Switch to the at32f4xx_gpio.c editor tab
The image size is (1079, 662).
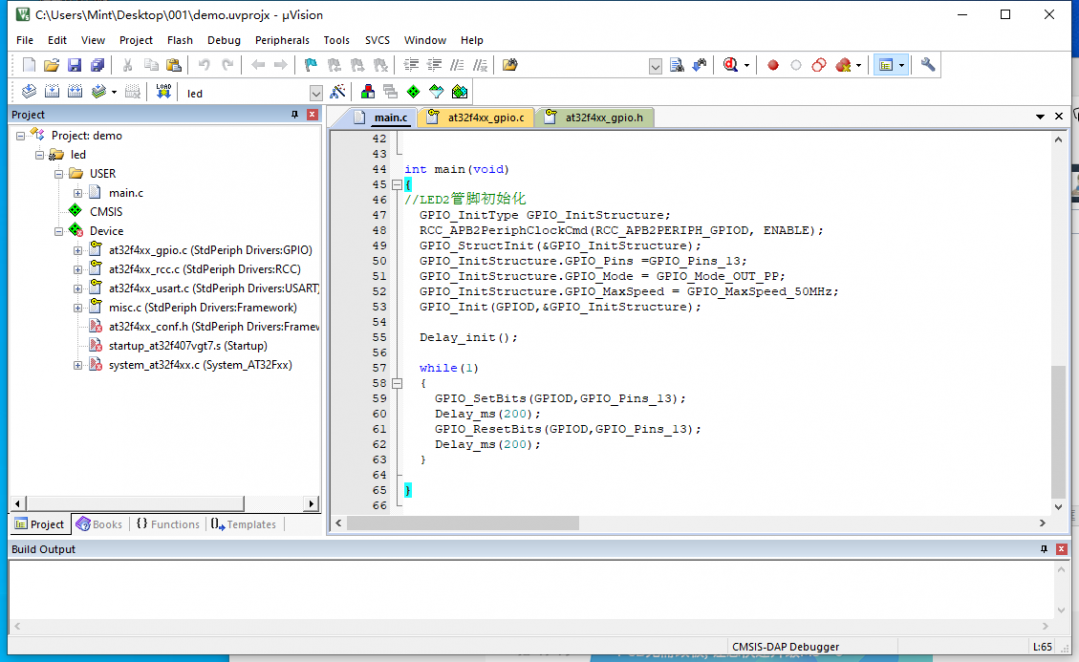[x=476, y=118]
